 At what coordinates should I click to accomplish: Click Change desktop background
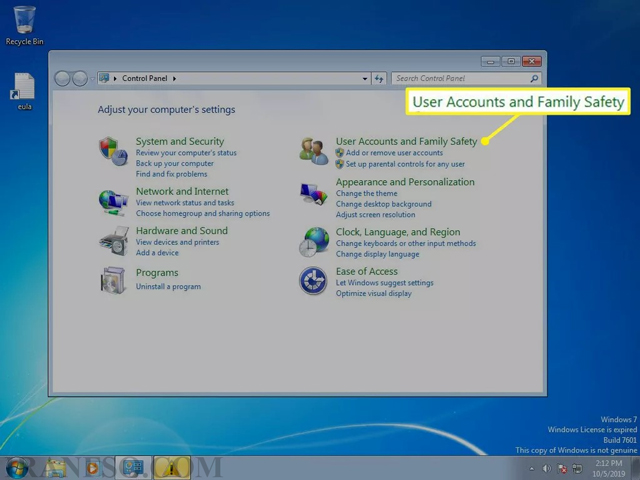tap(383, 204)
